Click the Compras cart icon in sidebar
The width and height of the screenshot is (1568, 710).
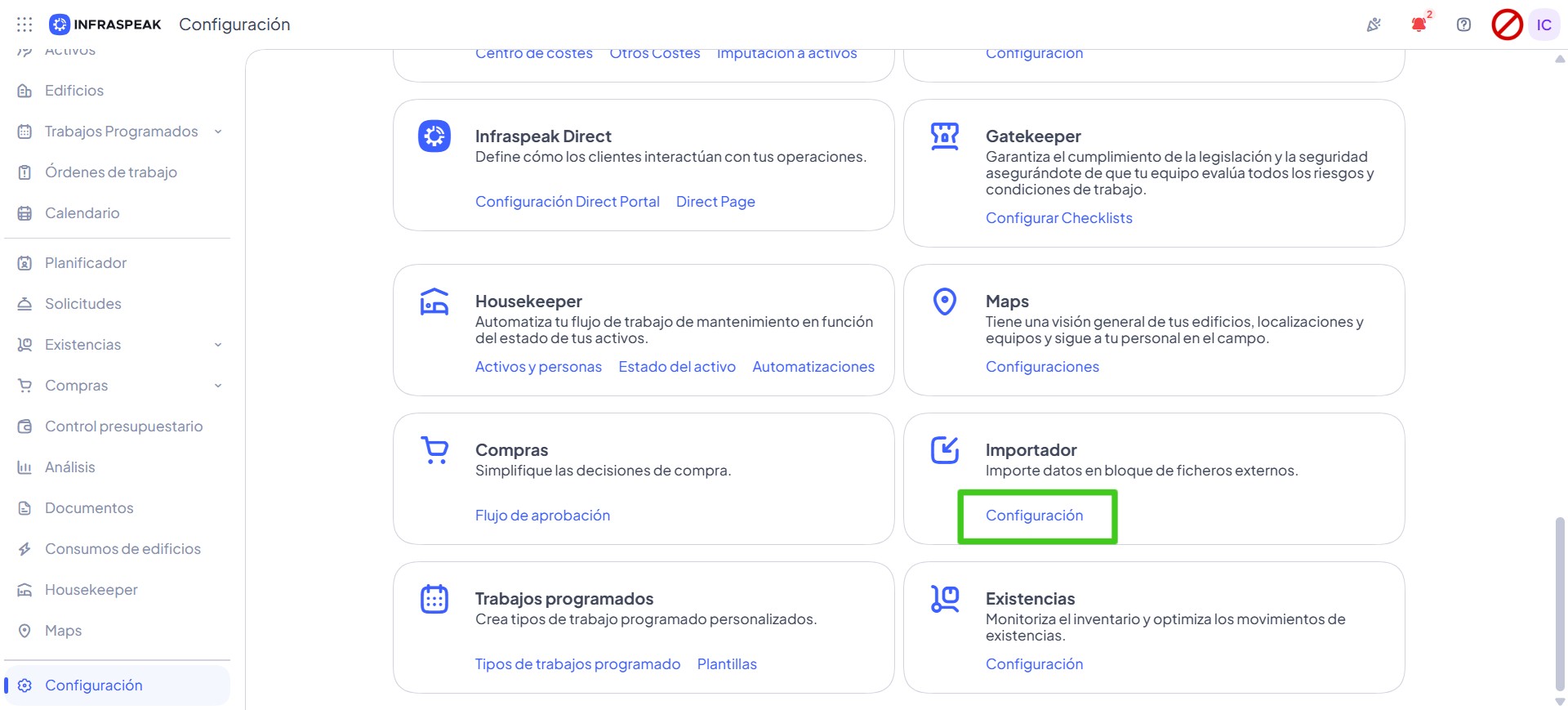pos(24,386)
